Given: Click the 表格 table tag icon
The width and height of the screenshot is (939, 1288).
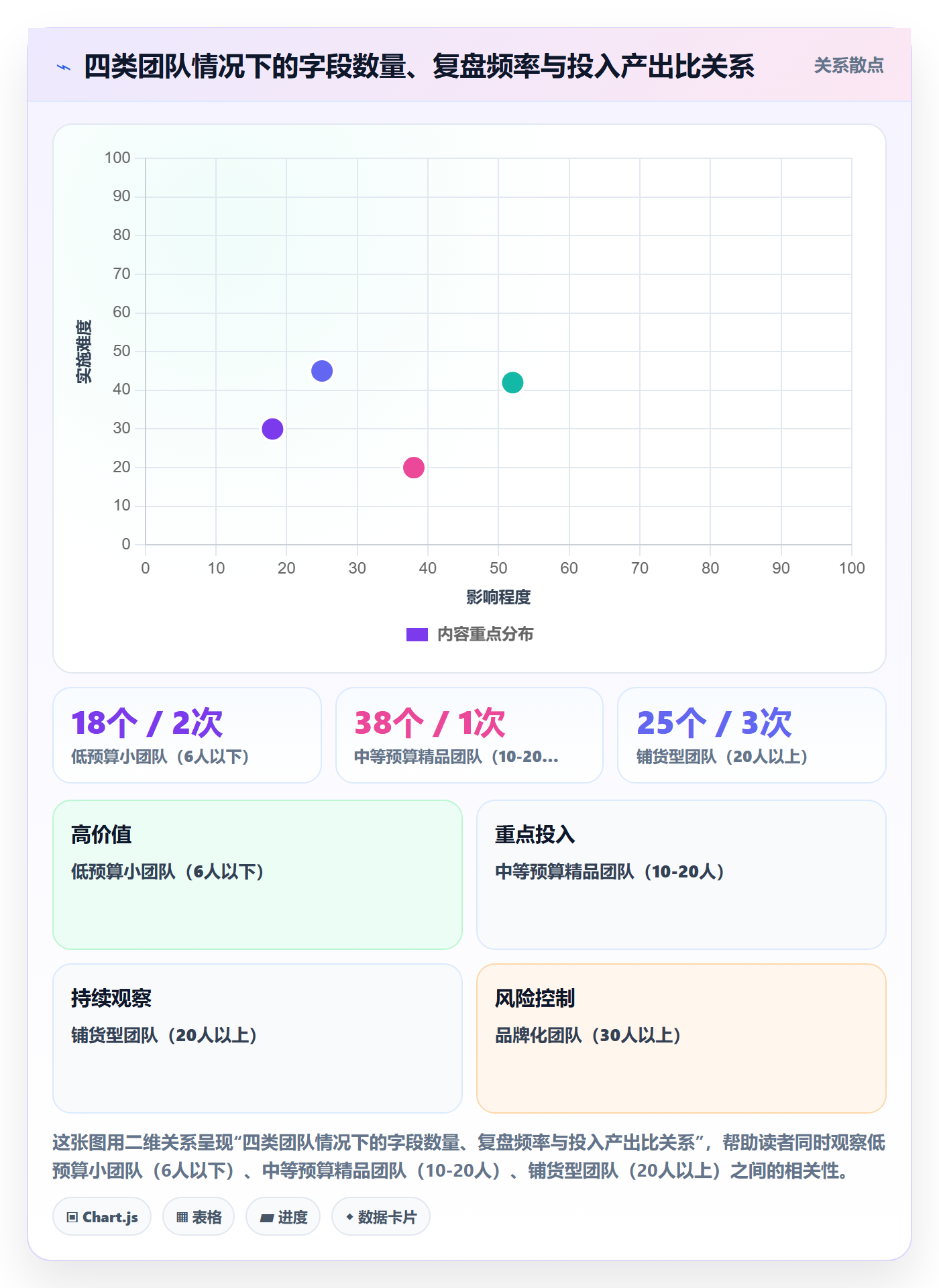Looking at the screenshot, I should coord(182,1218).
